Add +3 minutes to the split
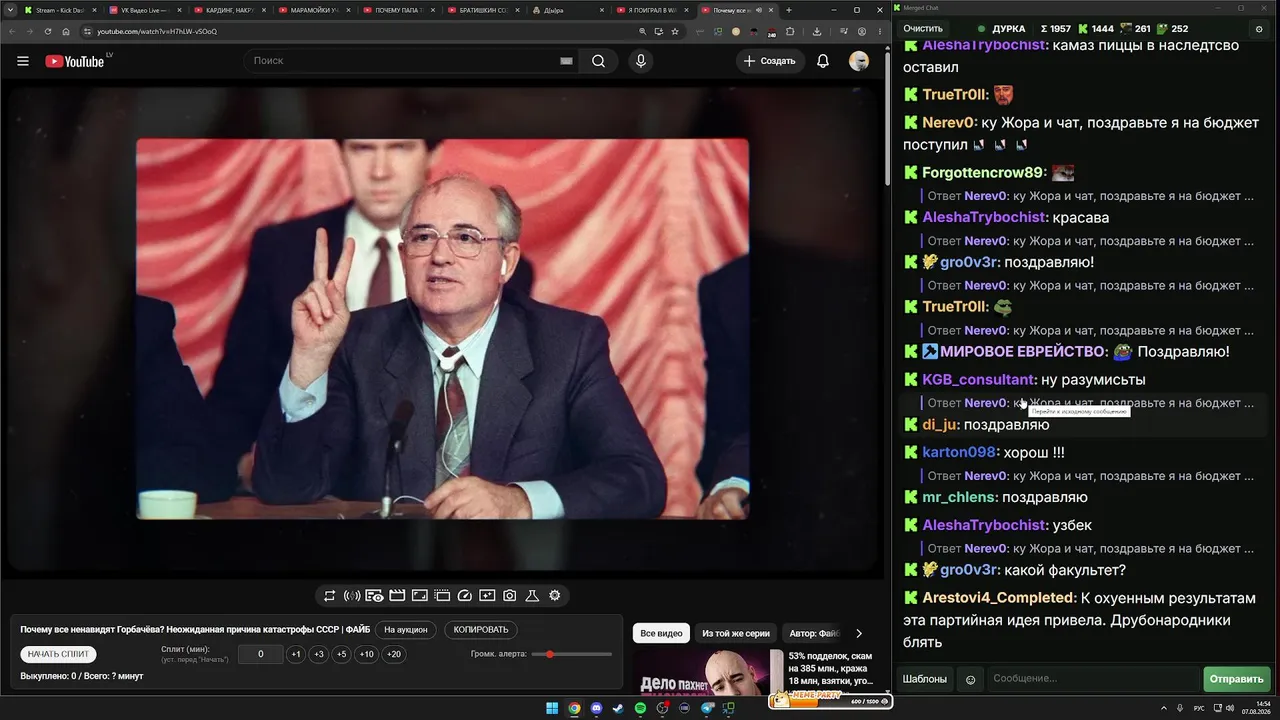1280x720 pixels. (319, 654)
